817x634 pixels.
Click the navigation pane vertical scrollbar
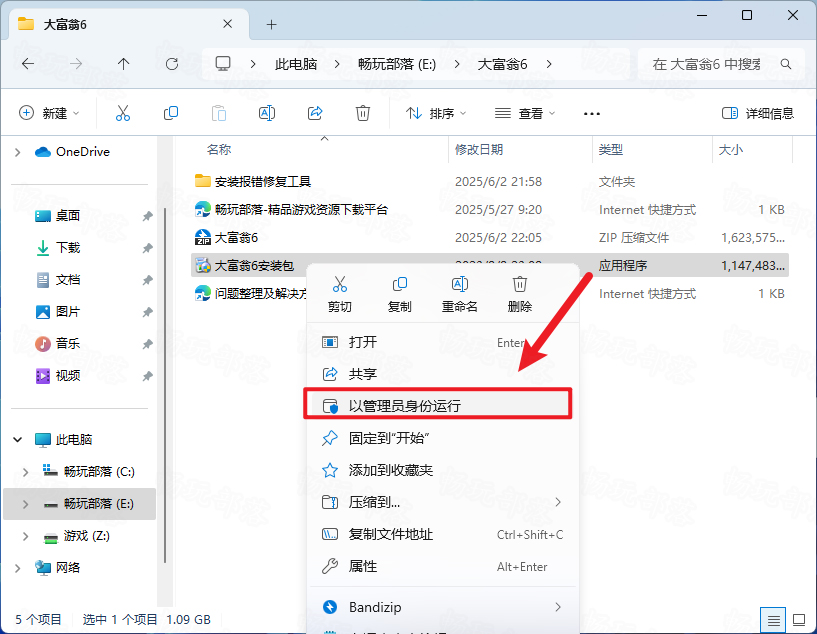165,386
